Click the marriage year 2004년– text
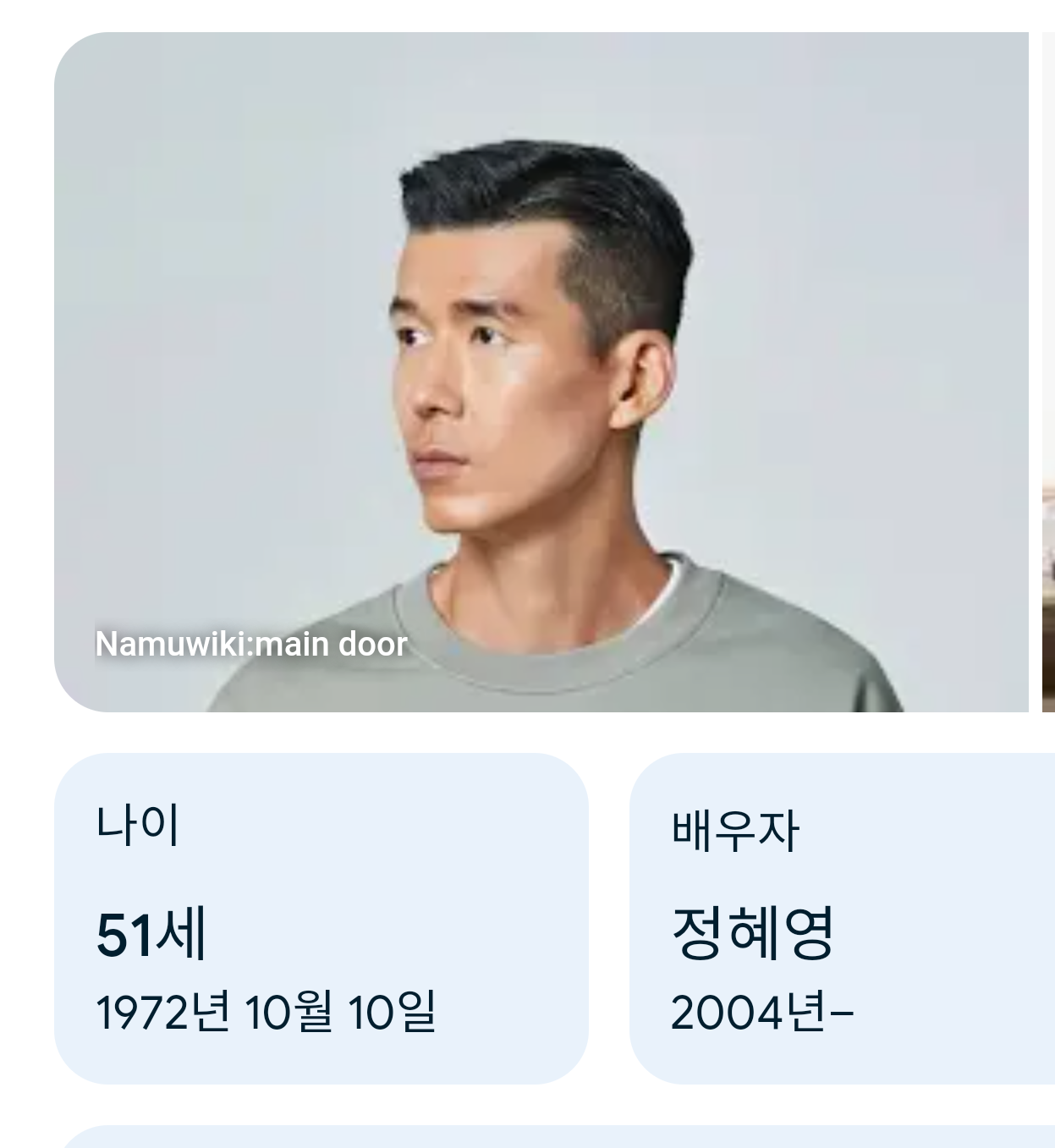The height and width of the screenshot is (1148, 1055). click(761, 1012)
